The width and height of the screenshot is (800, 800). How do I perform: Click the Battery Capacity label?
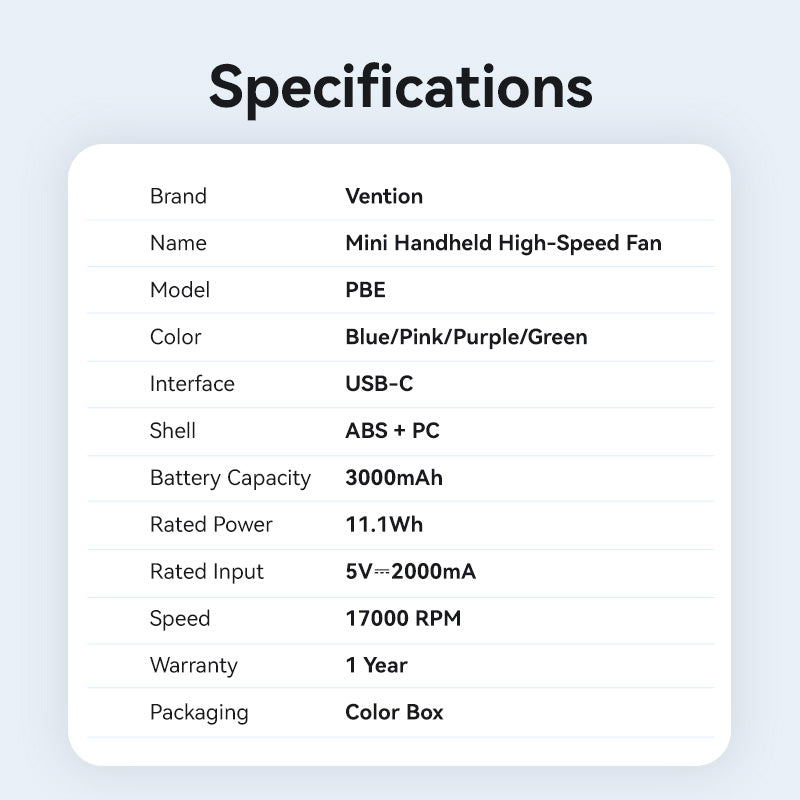click(230, 478)
